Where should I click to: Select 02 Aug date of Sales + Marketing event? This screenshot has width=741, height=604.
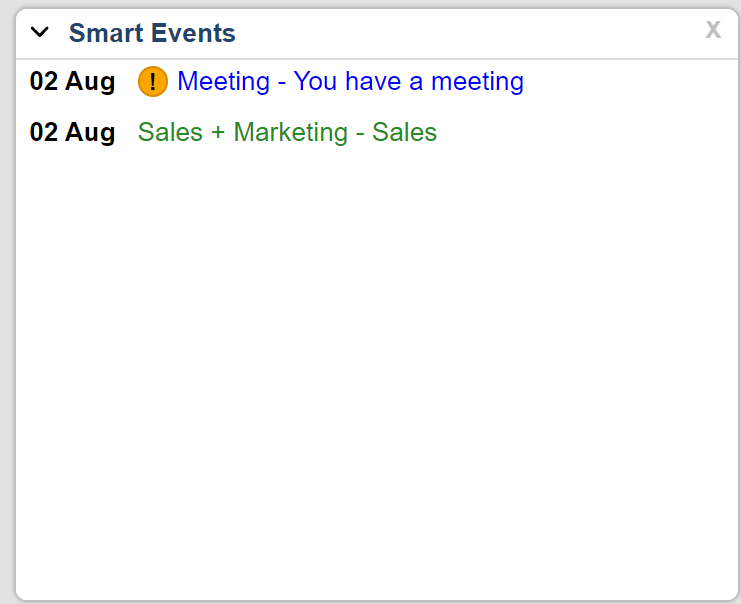(x=72, y=132)
